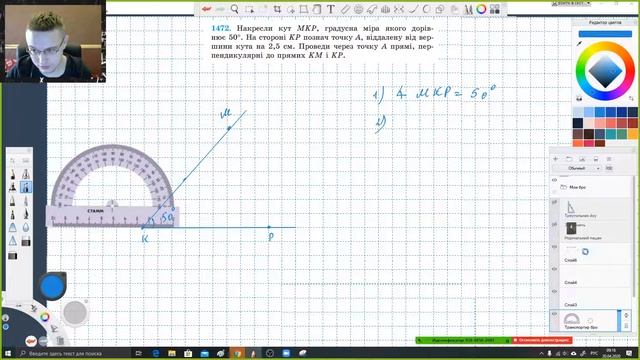
Task: Toggle visibility of the Слой6 layer
Action: point(554,247)
